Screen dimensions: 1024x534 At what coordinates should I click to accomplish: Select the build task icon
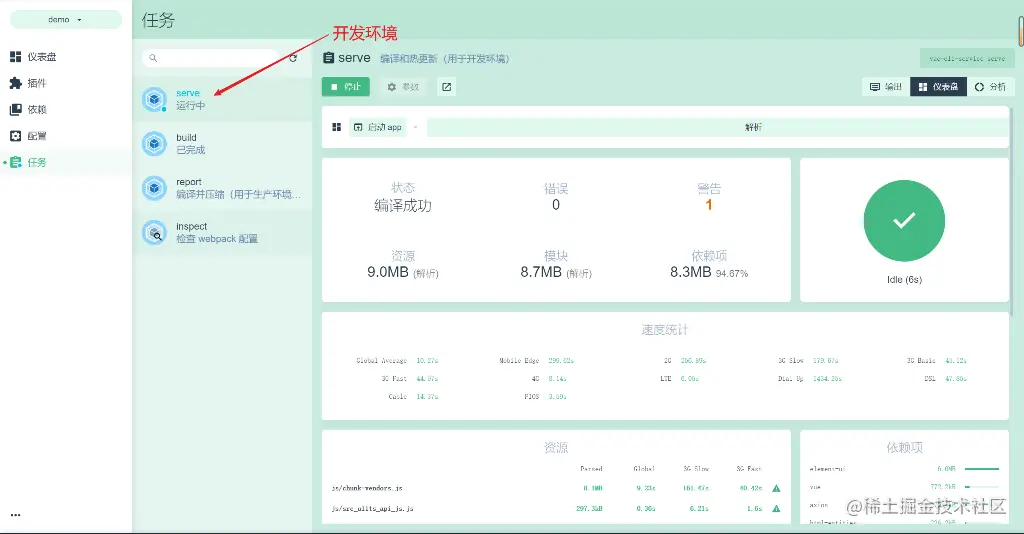pyautogui.click(x=154, y=144)
